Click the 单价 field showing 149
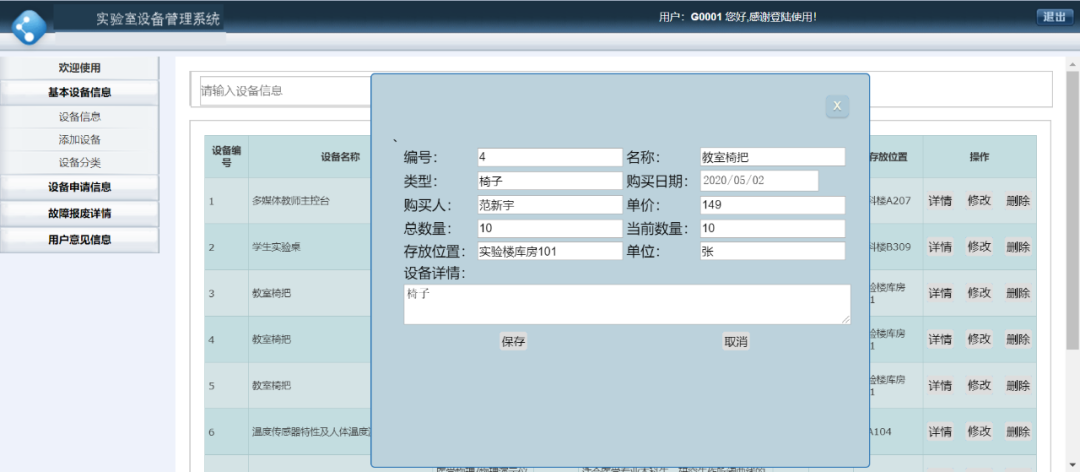This screenshot has width=1080, height=472. (x=772, y=205)
